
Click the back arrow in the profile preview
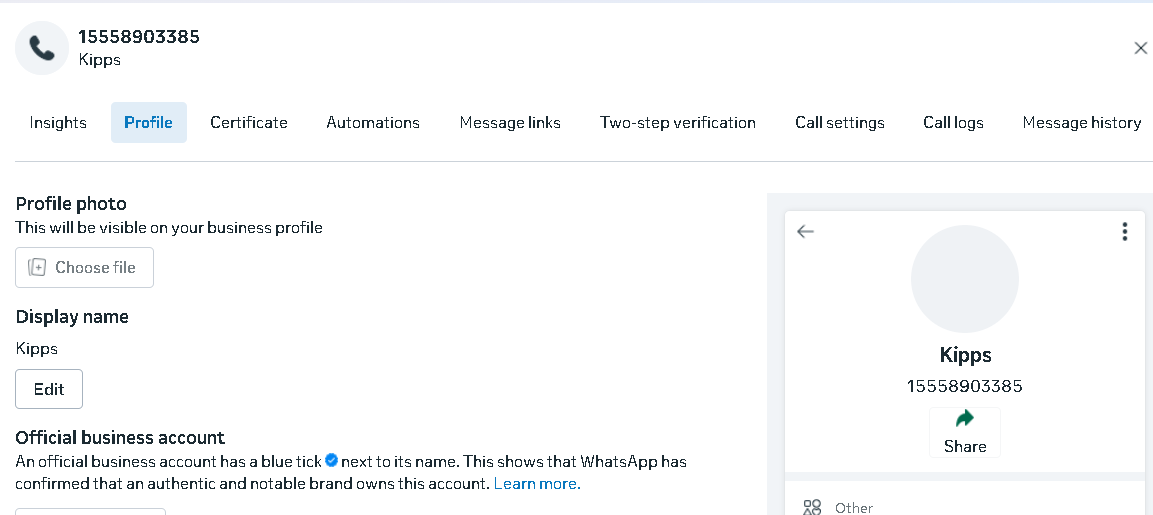tap(805, 232)
